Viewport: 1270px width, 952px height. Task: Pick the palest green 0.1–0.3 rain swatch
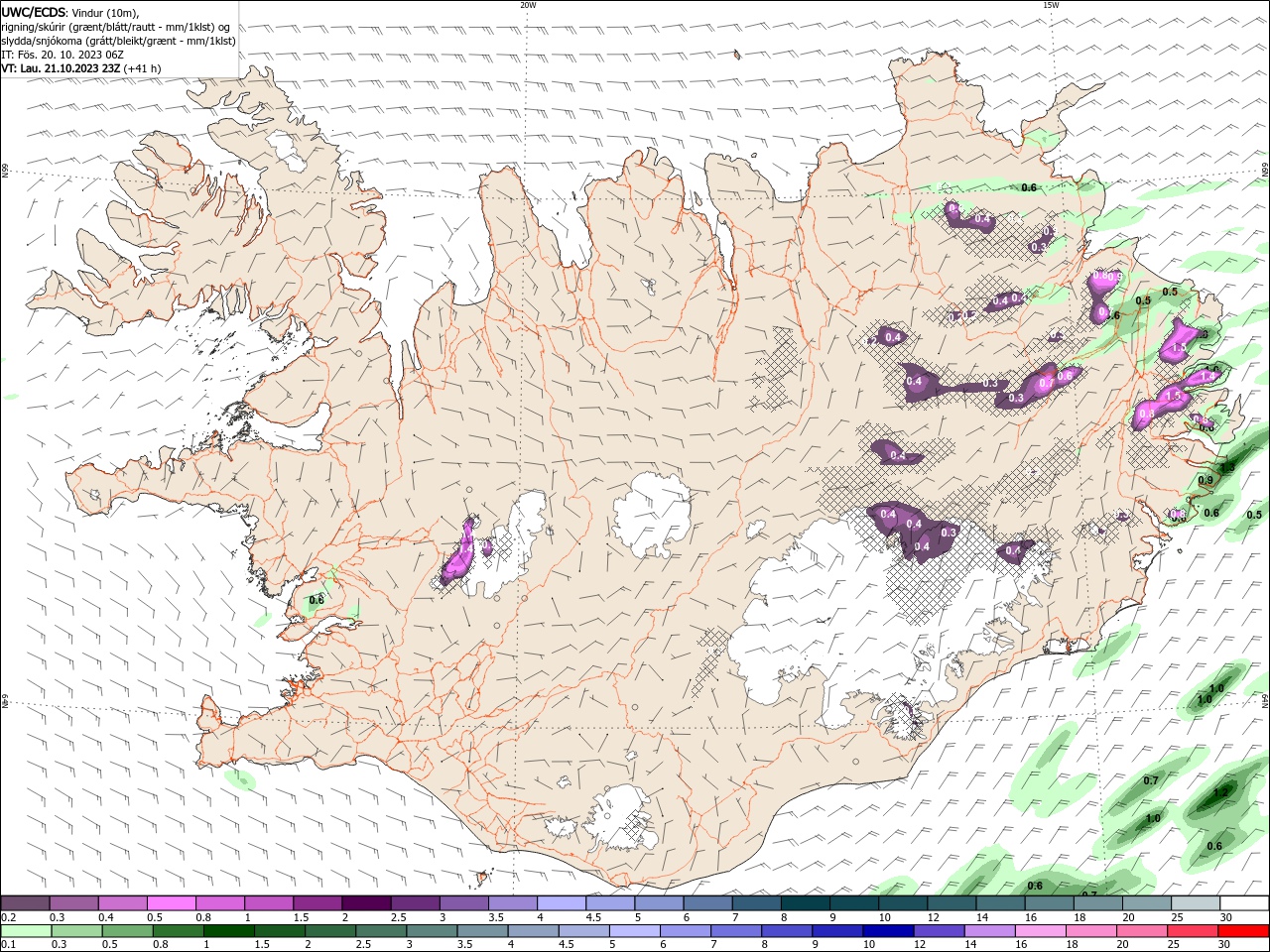[26, 931]
